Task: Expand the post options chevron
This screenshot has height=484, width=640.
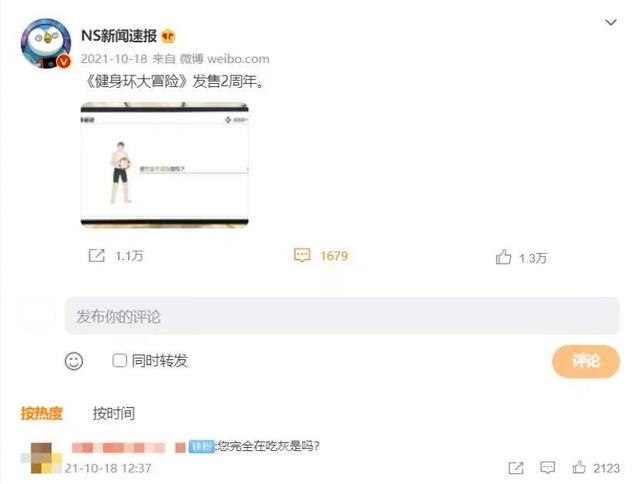Action: [611, 22]
